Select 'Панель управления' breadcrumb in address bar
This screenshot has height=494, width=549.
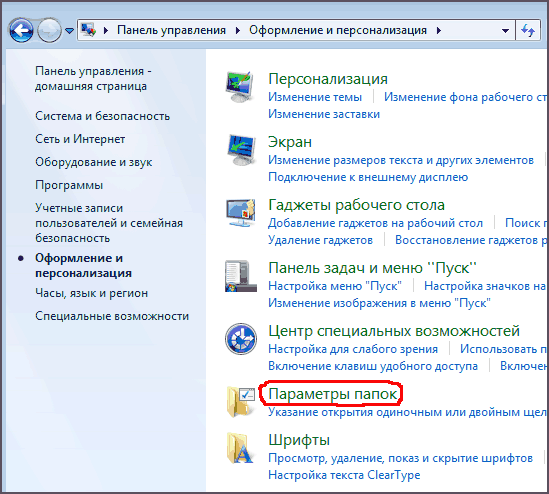171,30
